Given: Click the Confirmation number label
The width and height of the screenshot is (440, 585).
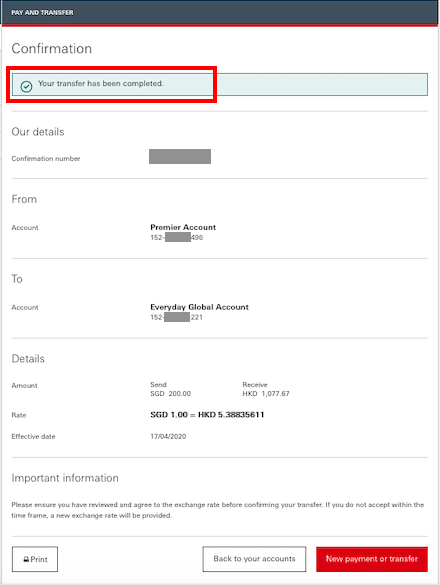Looking at the screenshot, I should point(46,159).
